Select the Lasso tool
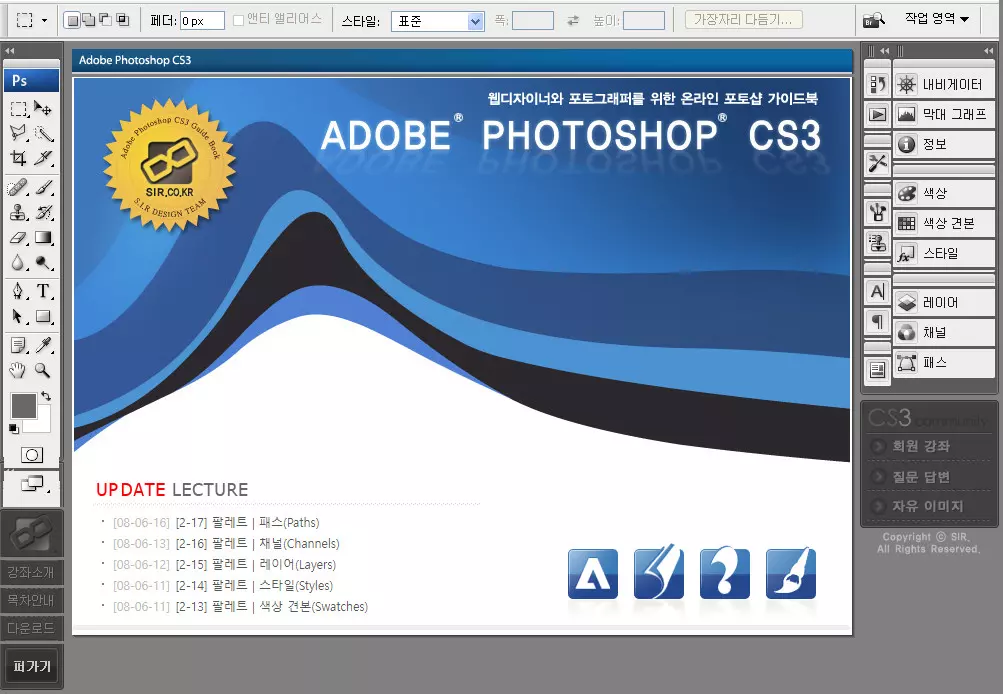 [19, 133]
